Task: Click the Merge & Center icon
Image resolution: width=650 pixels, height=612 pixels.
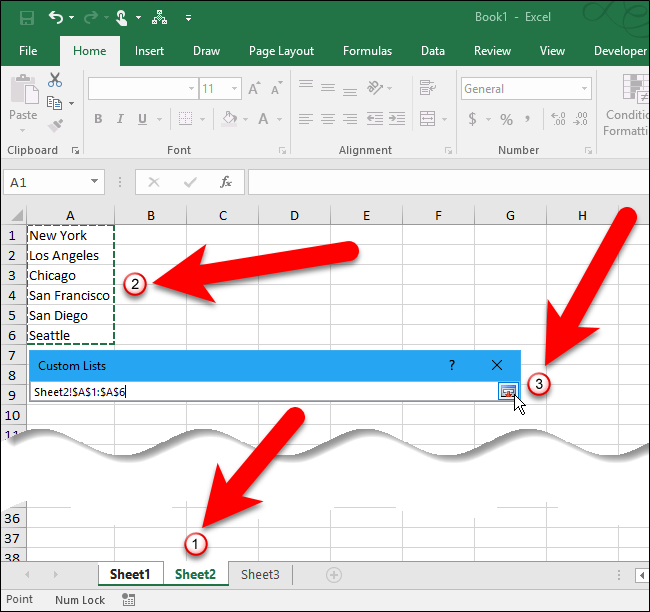Action: (427, 119)
